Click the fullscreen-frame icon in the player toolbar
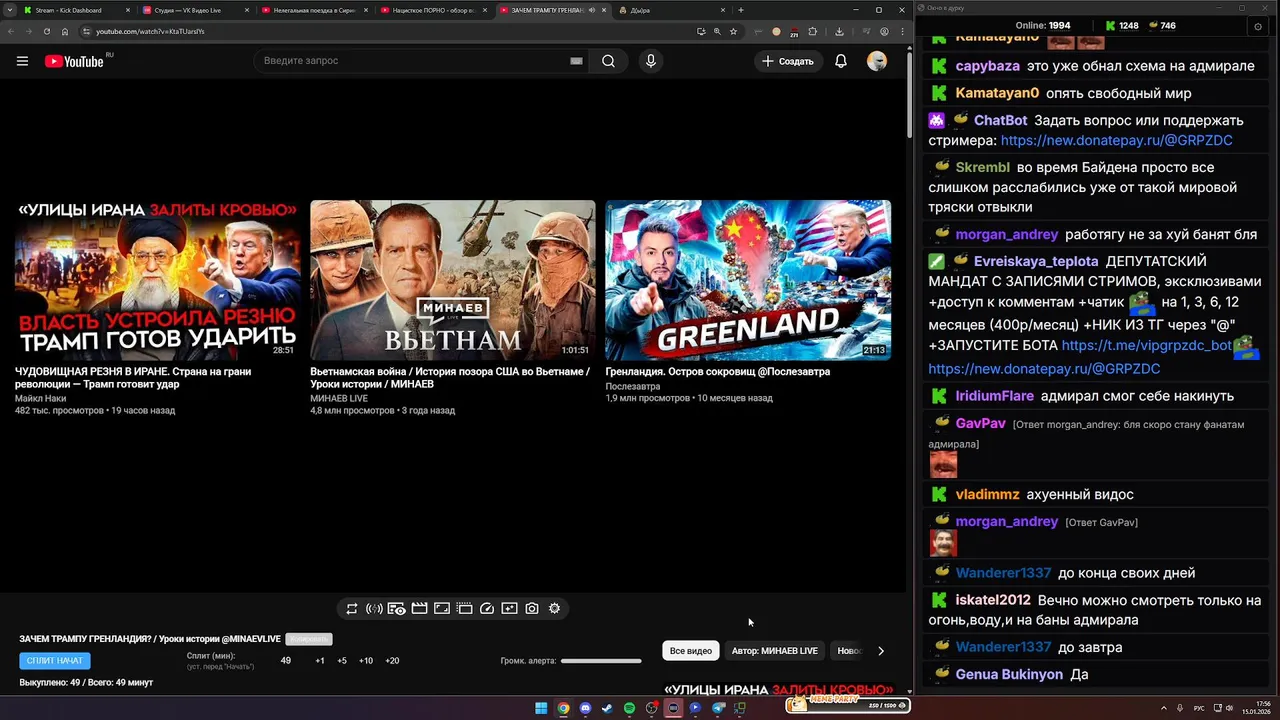 click(x=442, y=608)
